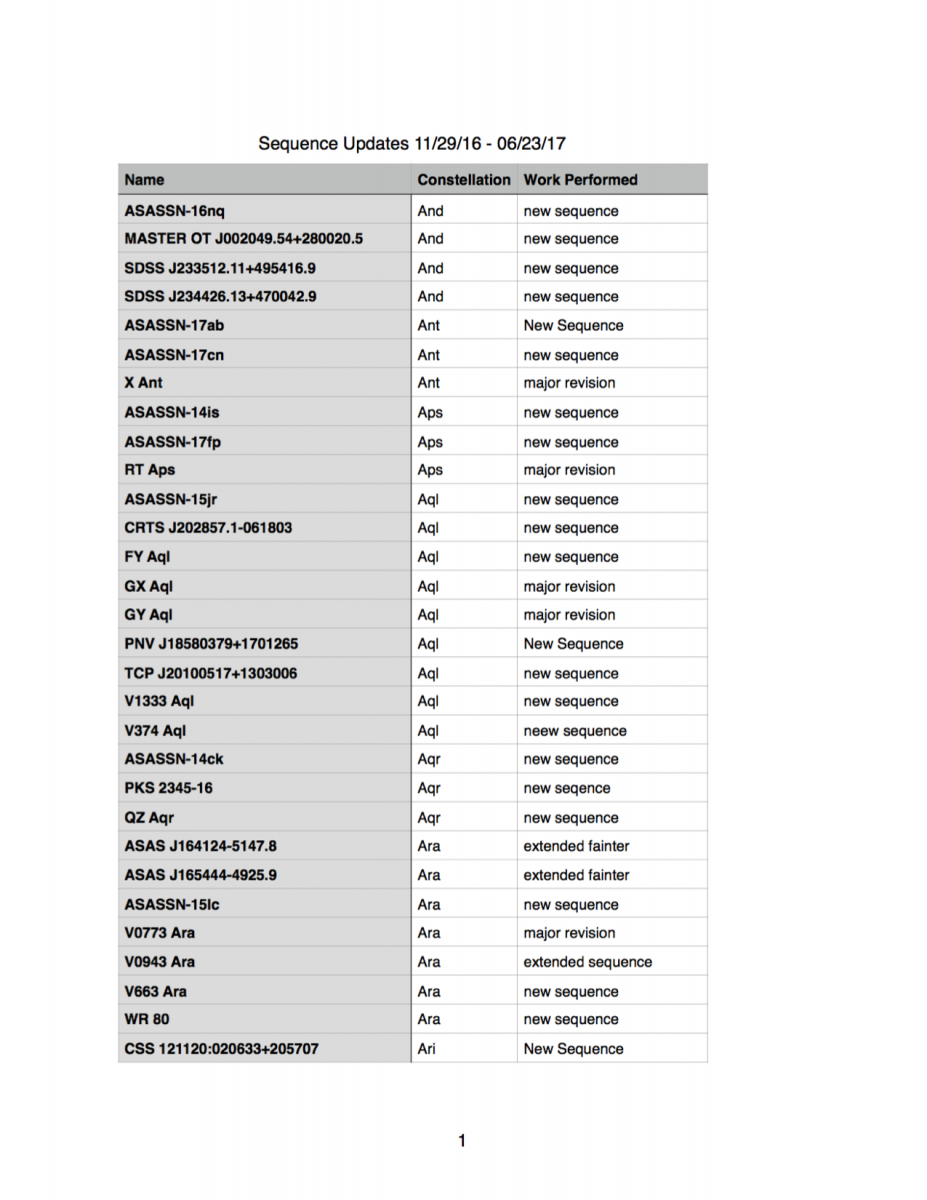927x1200 pixels.
Task: Click the X Ant name cell
Action: coord(144,383)
